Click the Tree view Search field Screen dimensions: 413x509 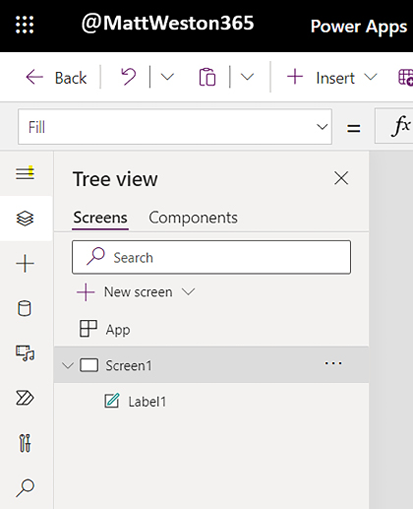(211, 257)
